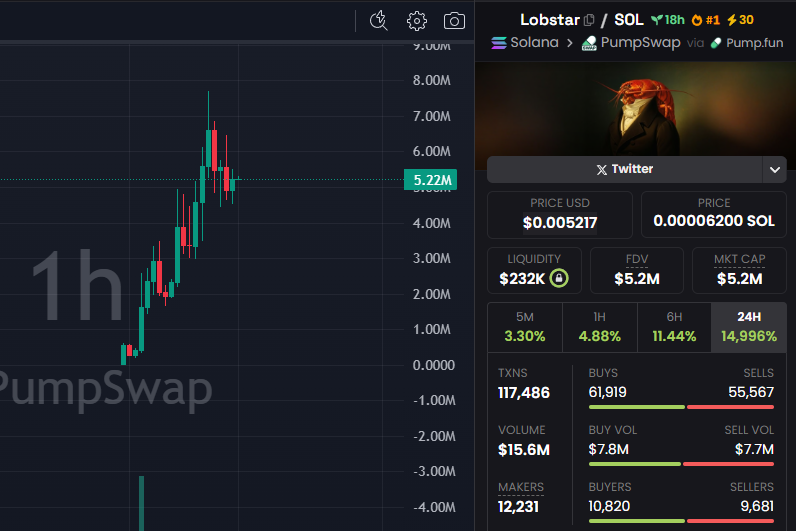Click the FDV label
The height and width of the screenshot is (531, 796).
pos(637,259)
